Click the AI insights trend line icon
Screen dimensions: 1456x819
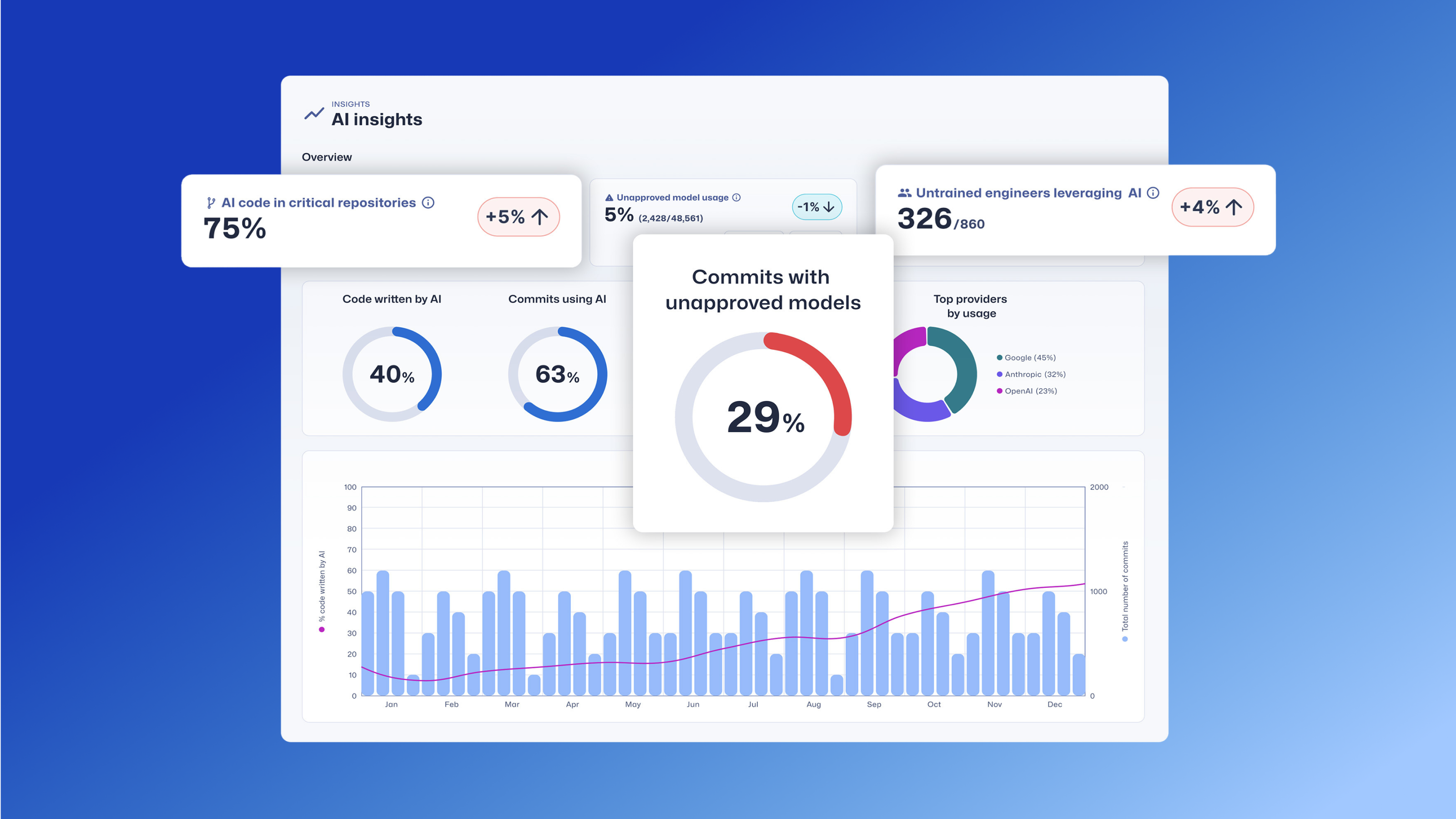[314, 114]
